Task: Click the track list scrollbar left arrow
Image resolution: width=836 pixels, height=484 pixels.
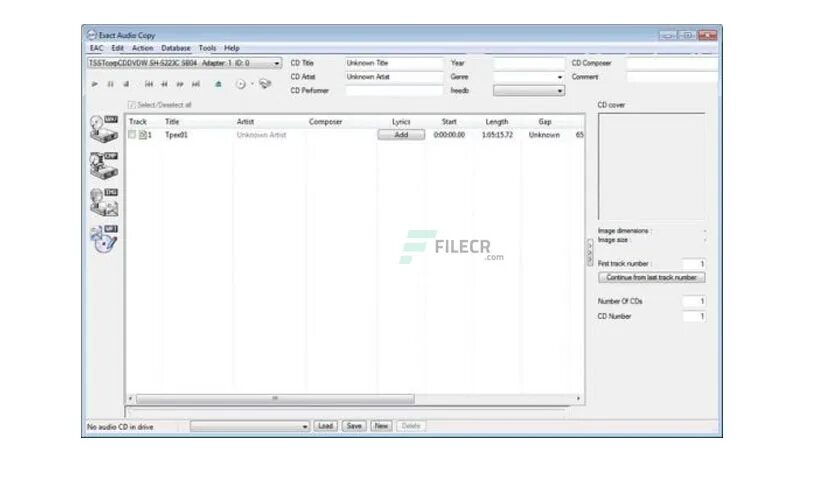Action: pos(131,398)
